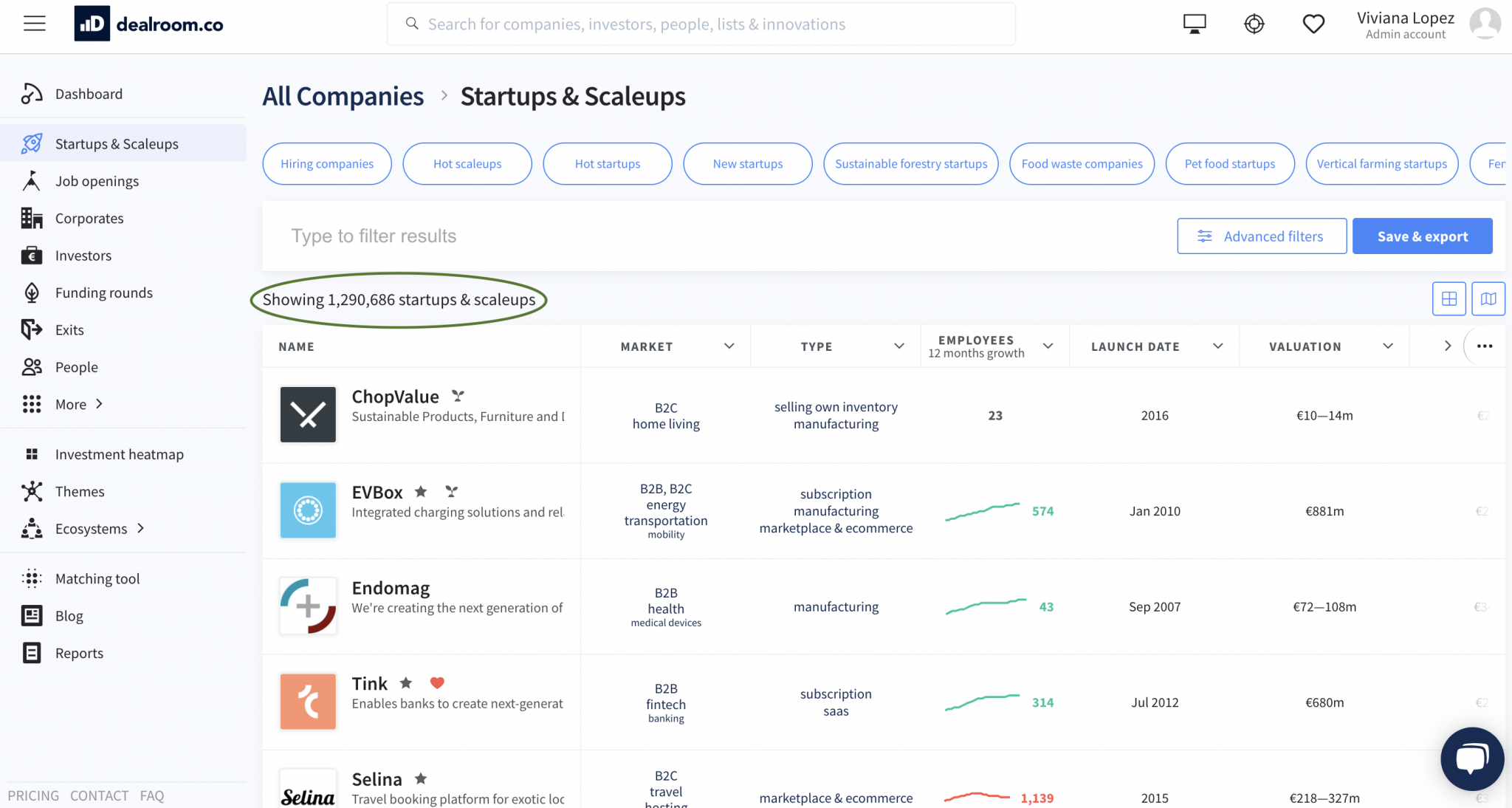Click the heart favorites icon in header
This screenshot has height=808, width=1512.
point(1313,24)
